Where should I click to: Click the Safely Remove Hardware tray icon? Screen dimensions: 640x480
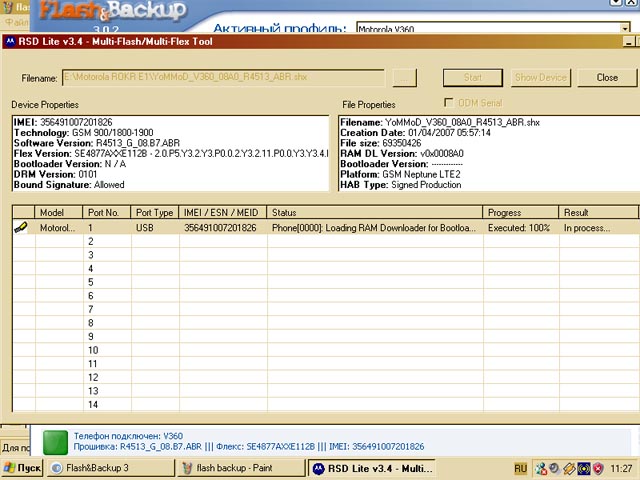tap(569, 468)
